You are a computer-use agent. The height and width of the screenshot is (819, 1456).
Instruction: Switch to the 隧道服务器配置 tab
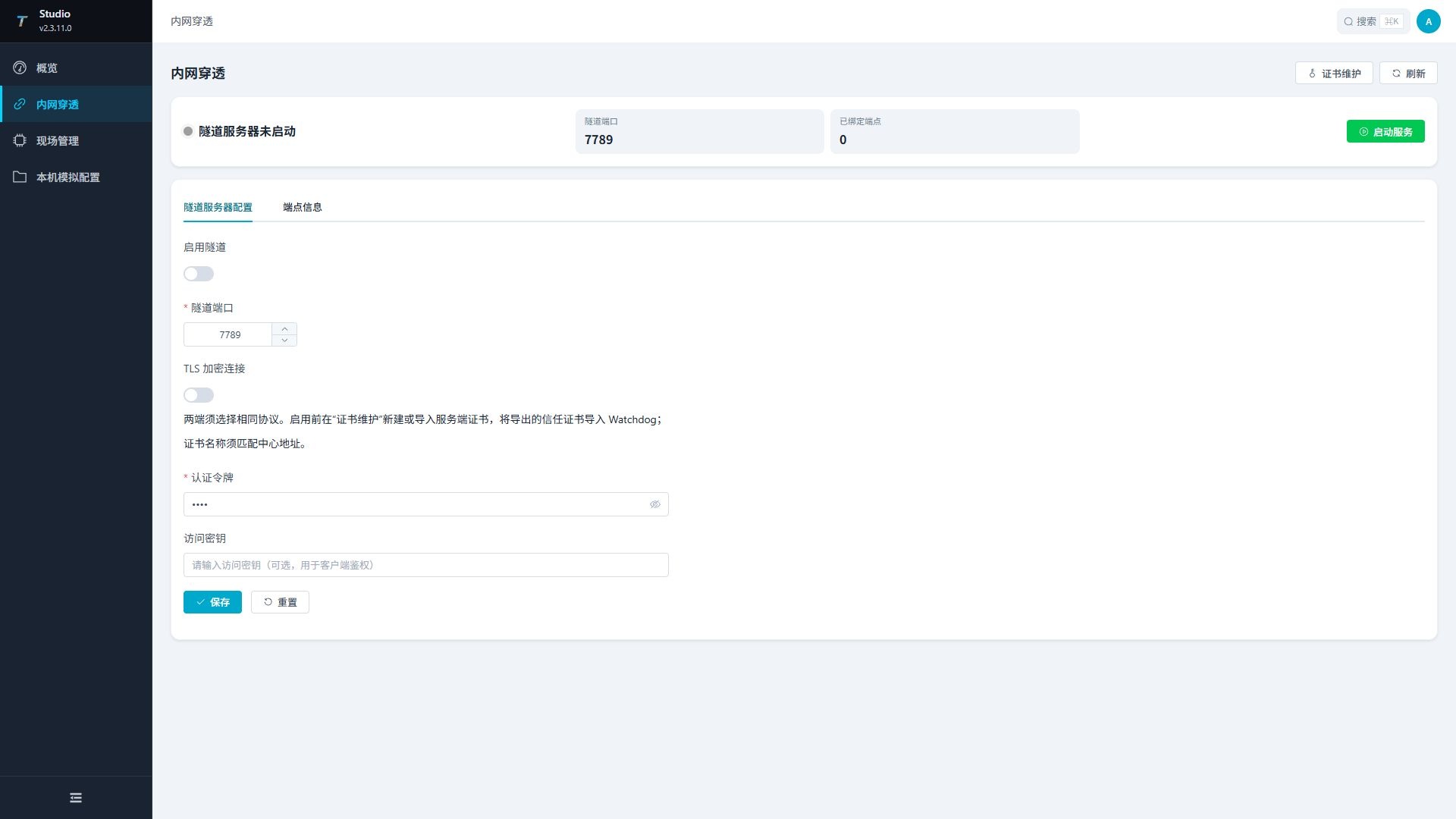click(218, 207)
